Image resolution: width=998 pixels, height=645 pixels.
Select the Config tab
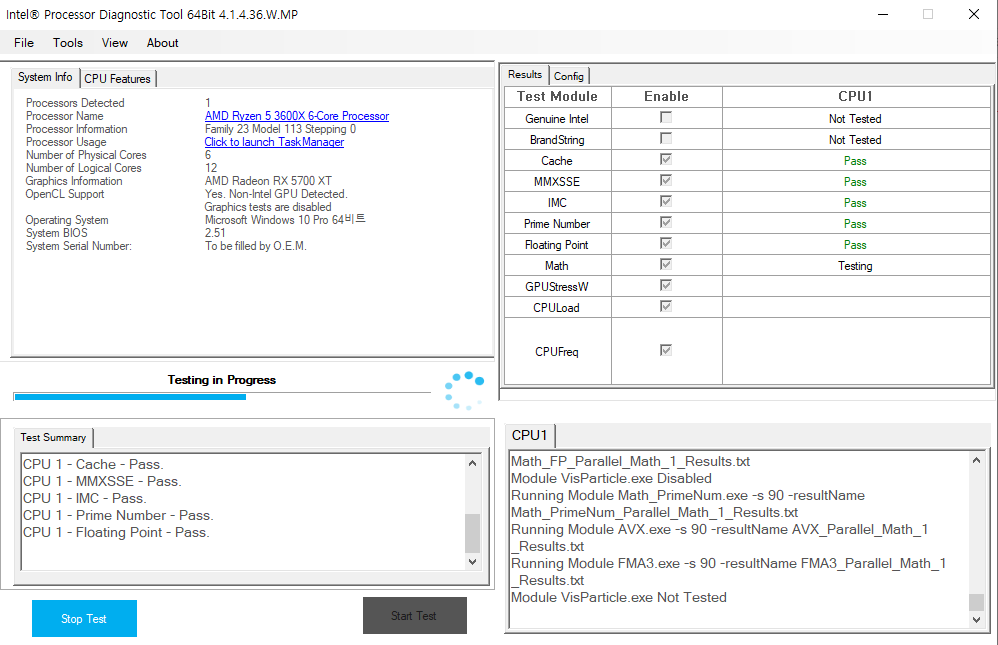pos(568,76)
